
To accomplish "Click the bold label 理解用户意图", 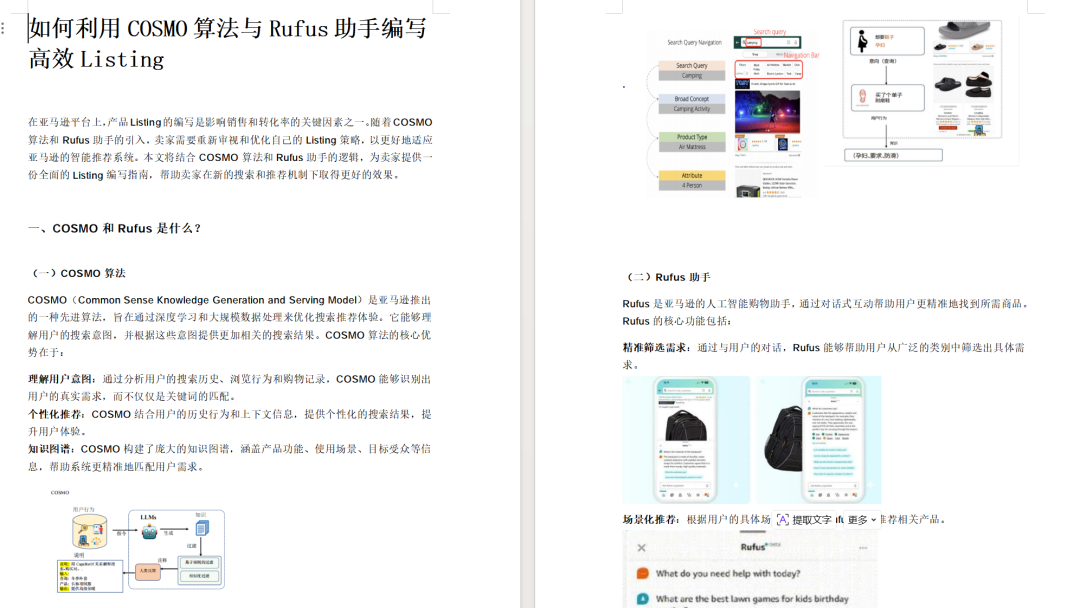I will pyautogui.click(x=61, y=379).
